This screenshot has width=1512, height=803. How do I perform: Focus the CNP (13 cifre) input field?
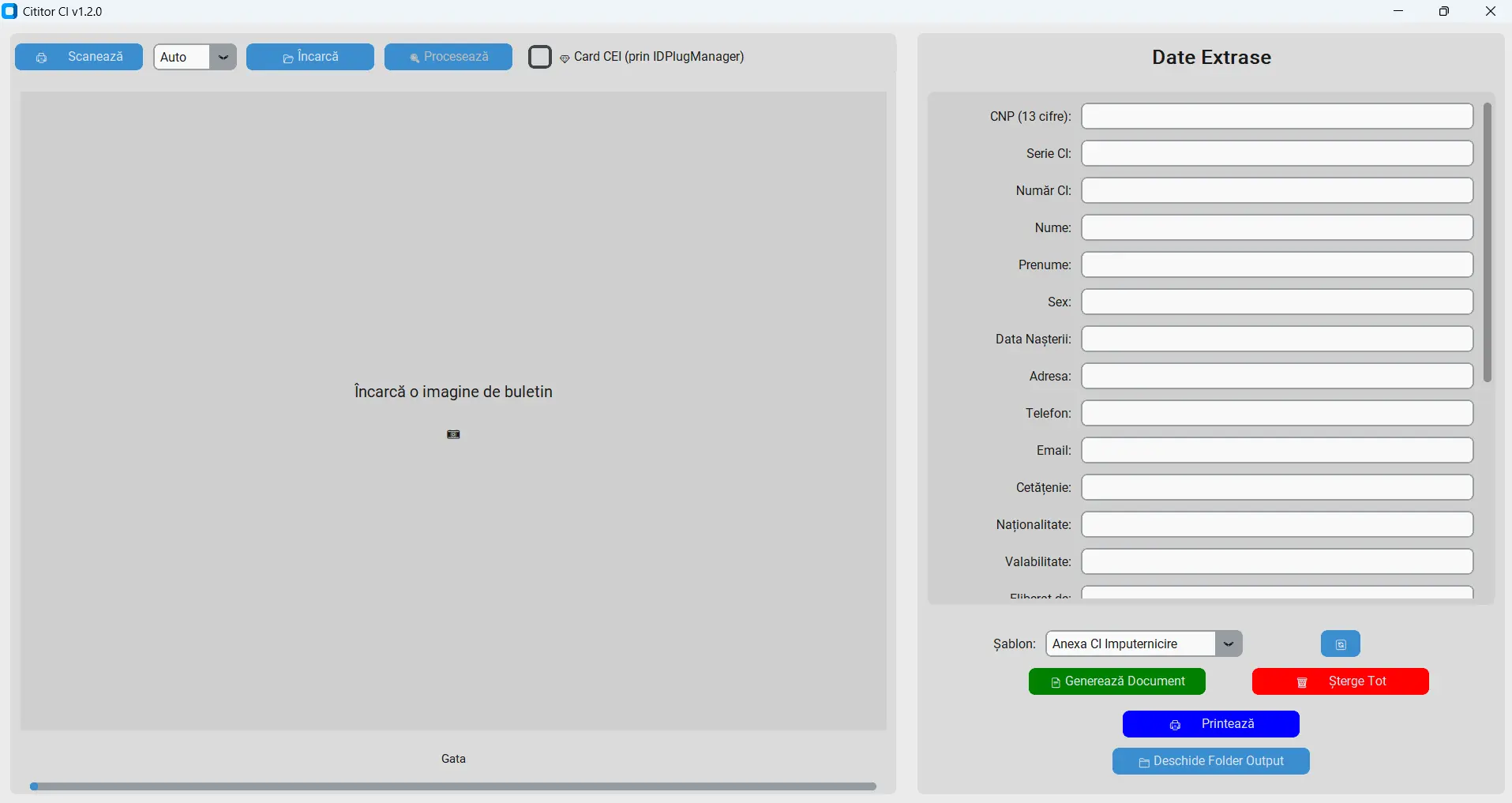pyautogui.click(x=1277, y=116)
